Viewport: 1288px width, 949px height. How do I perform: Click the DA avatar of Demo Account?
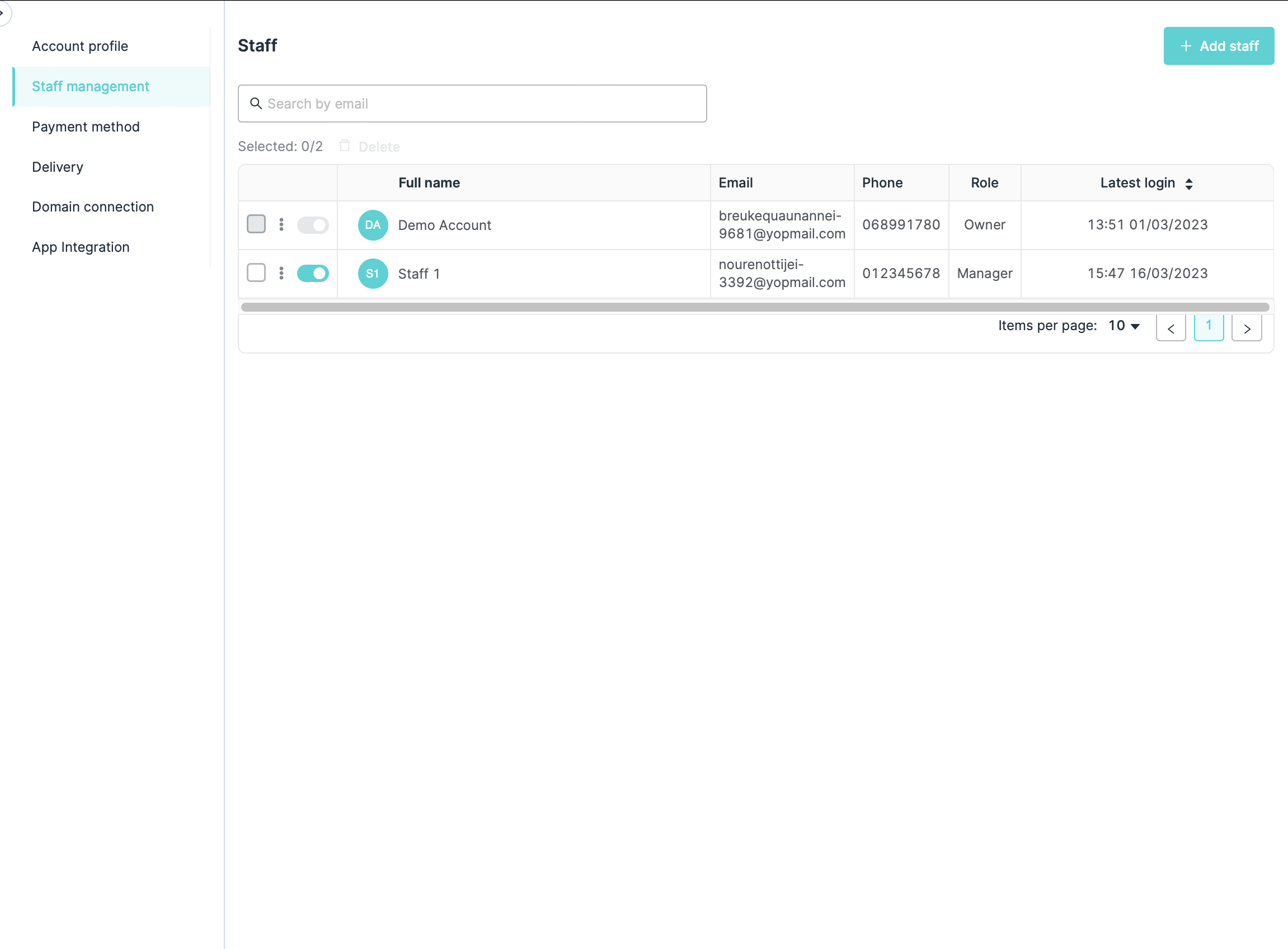(x=373, y=225)
